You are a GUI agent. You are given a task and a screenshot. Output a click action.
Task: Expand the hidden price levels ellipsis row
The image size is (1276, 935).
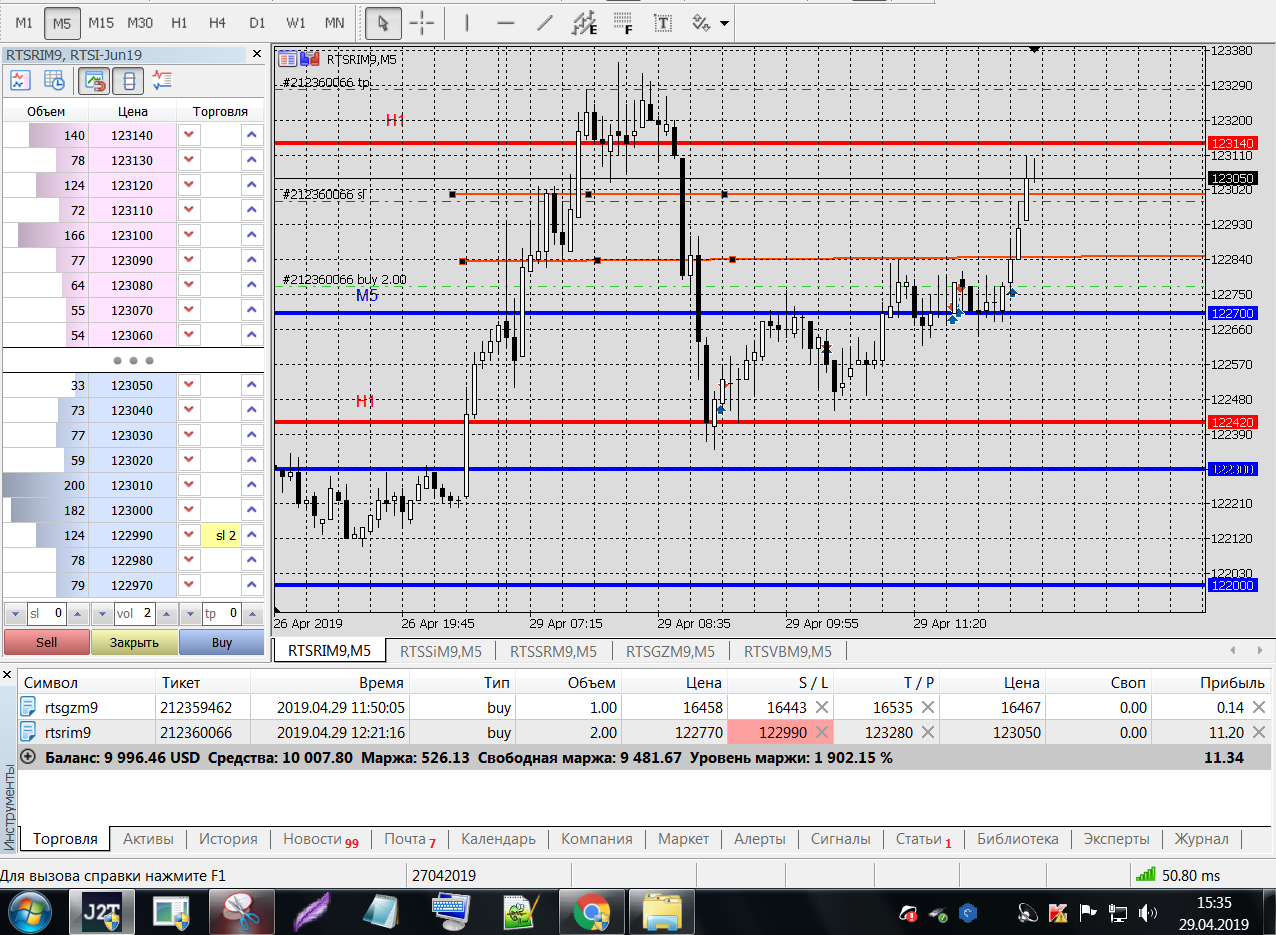point(132,360)
